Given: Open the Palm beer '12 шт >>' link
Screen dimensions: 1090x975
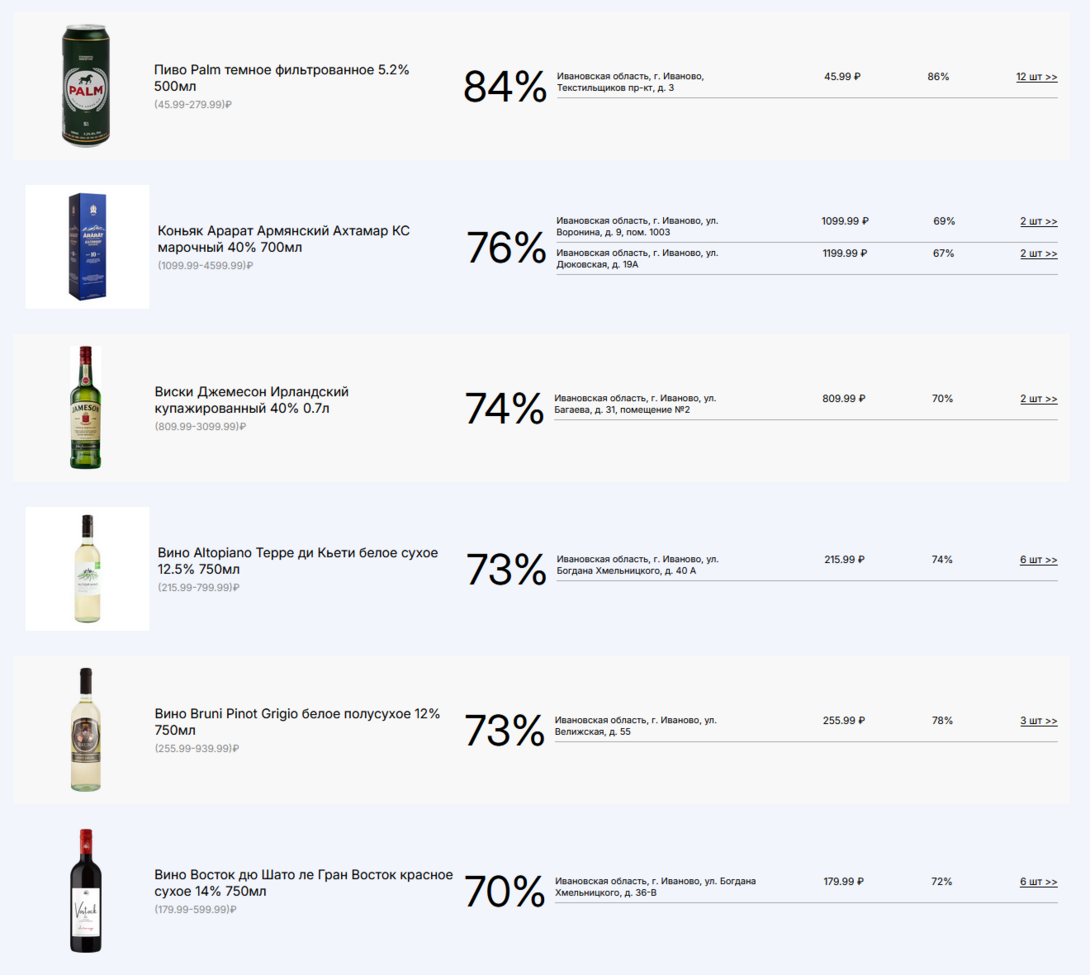Looking at the screenshot, I should [1036, 77].
